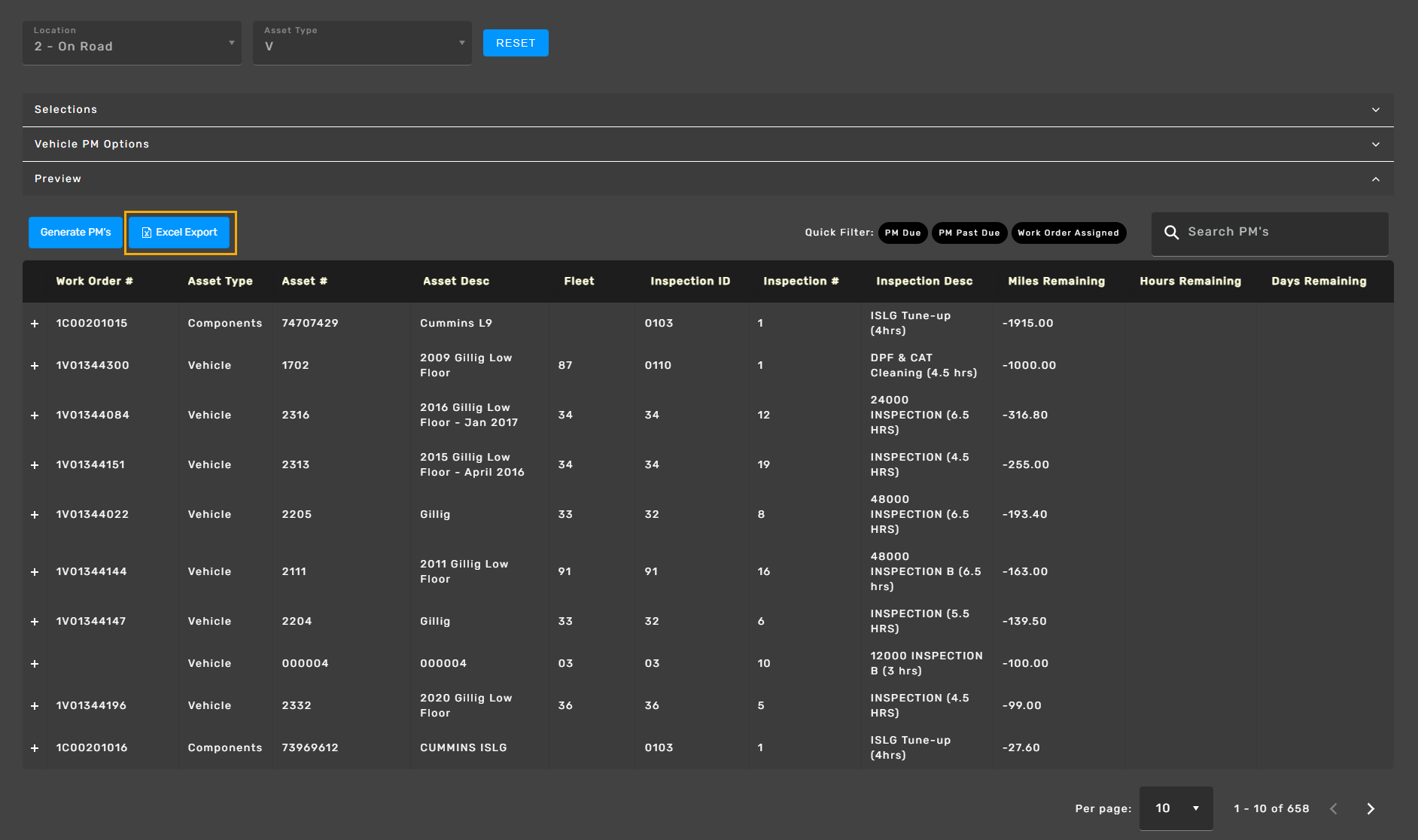The height and width of the screenshot is (840, 1418).
Task: Go to next page of results
Action: click(1370, 808)
